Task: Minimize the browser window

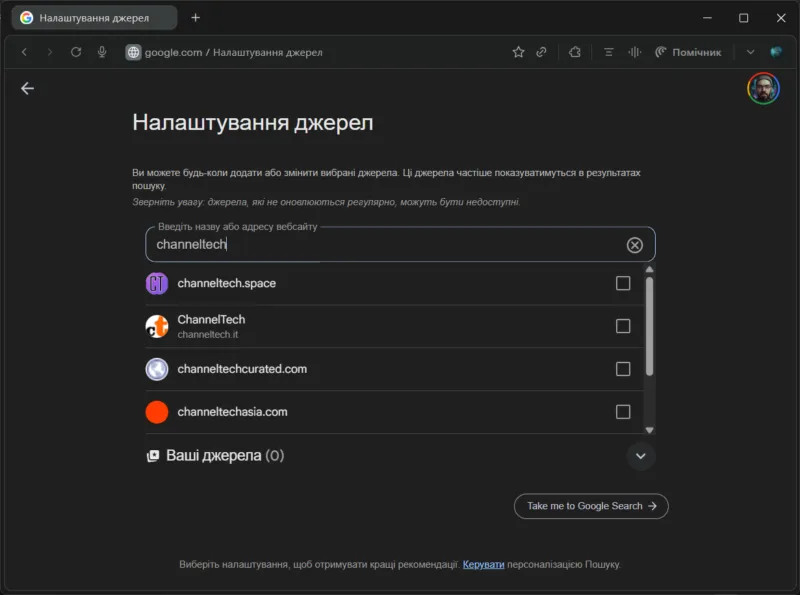Action: point(707,18)
